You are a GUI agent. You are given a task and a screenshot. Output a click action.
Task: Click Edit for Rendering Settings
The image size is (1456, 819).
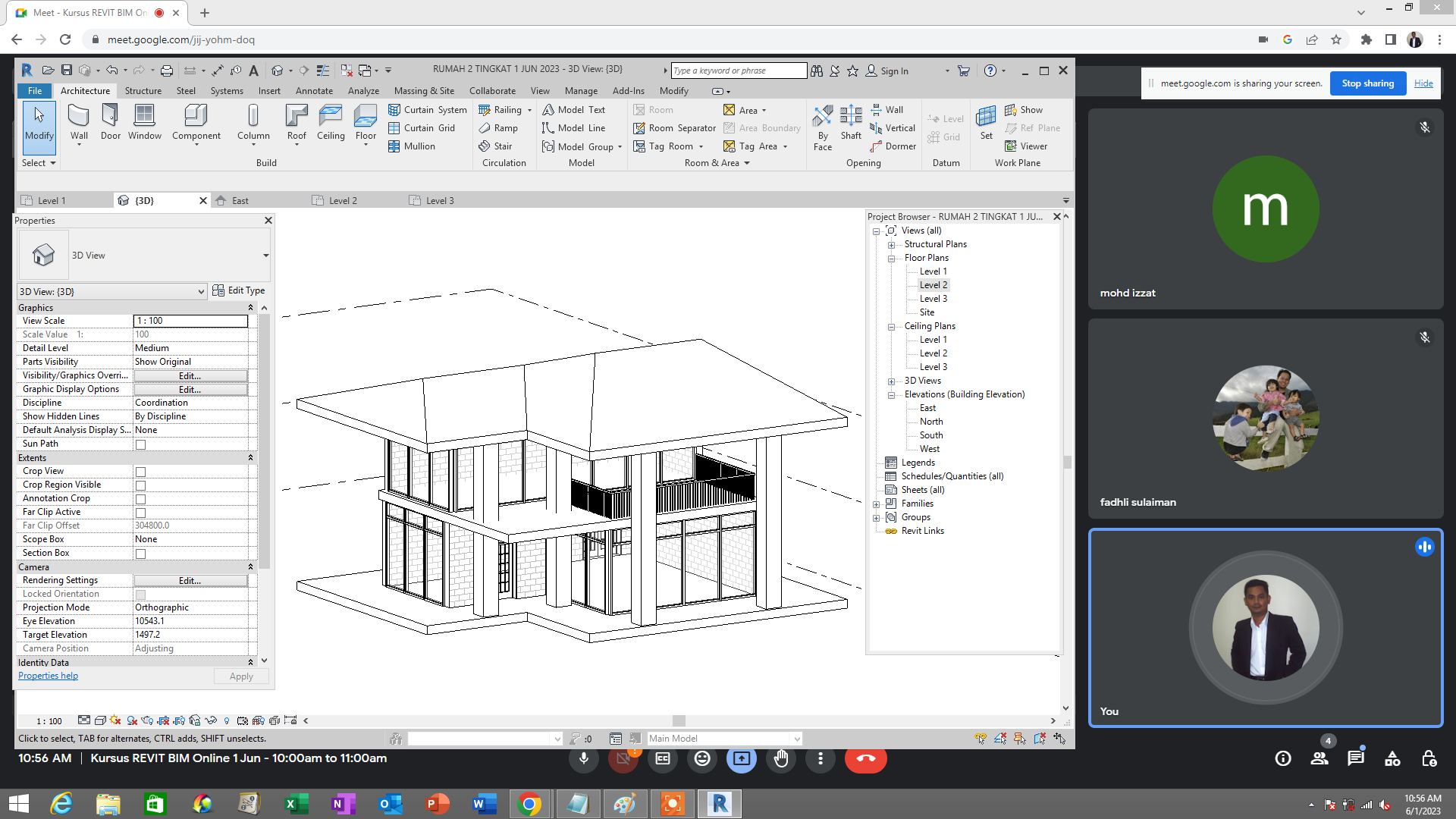[190, 581]
